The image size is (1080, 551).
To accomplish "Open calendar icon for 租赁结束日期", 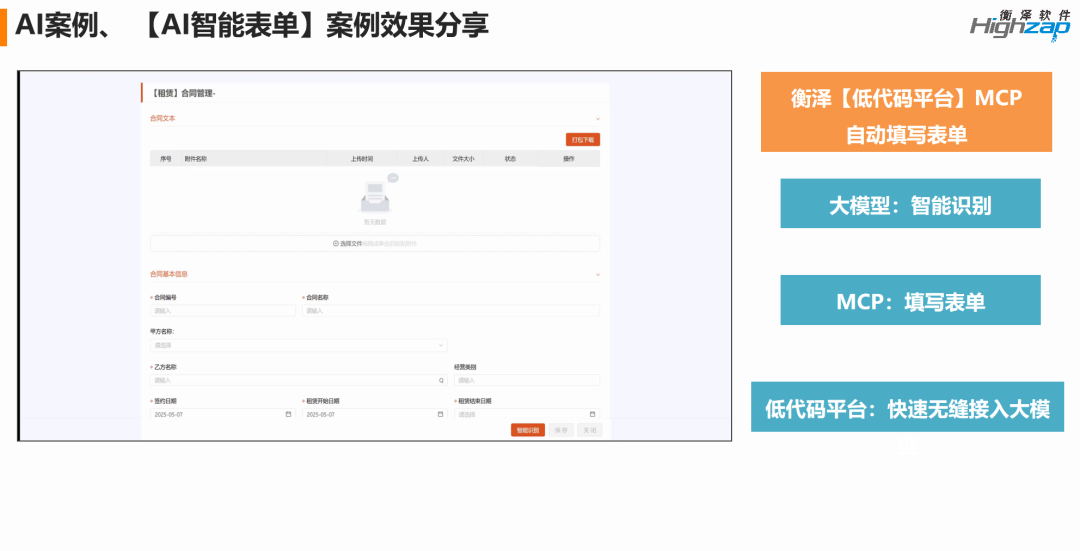I will pos(592,414).
